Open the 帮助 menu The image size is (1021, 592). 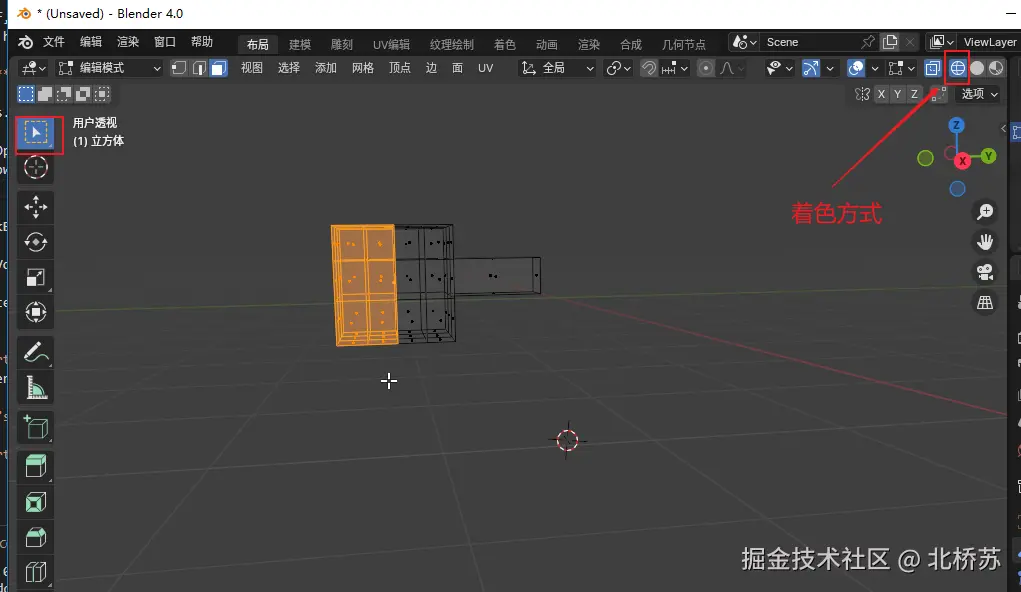click(202, 42)
